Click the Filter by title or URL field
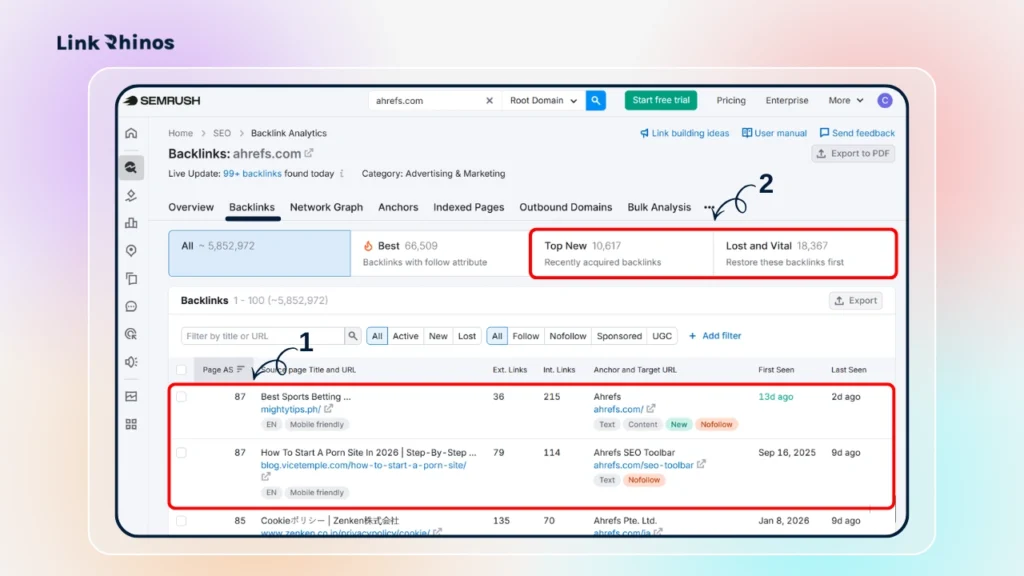Viewport: 1024px width, 576px height. pos(263,336)
